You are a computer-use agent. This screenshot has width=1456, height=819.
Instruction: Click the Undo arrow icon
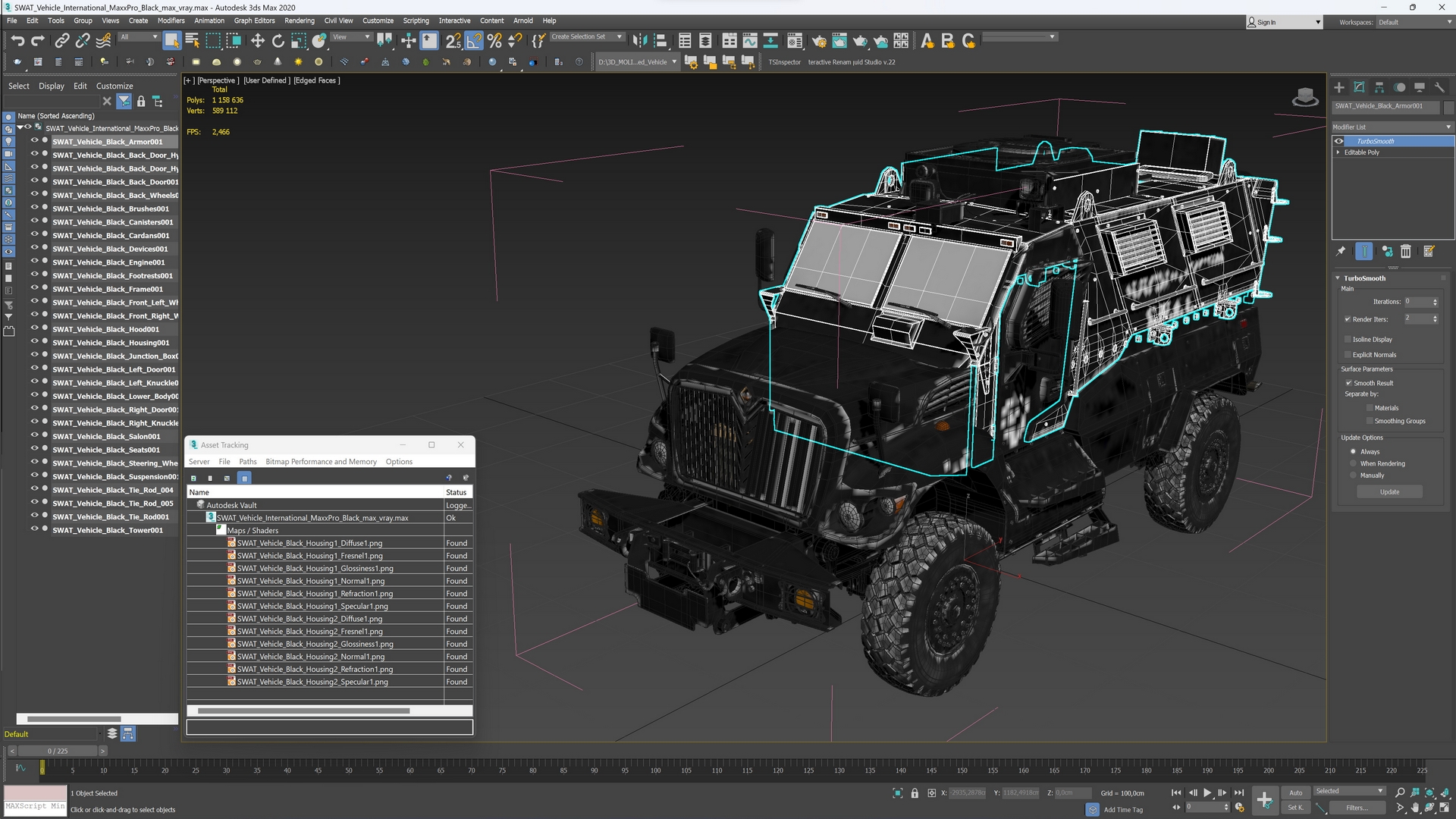tap(17, 41)
